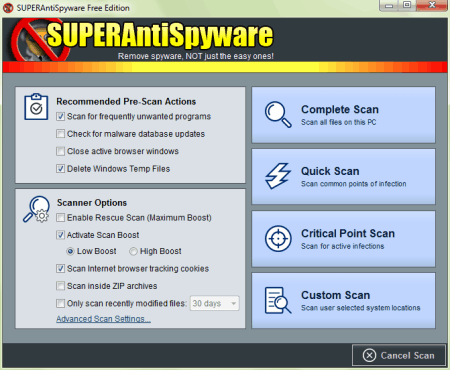Enable Check for malware database updates
Viewport: 450px width, 370px height.
(60, 134)
